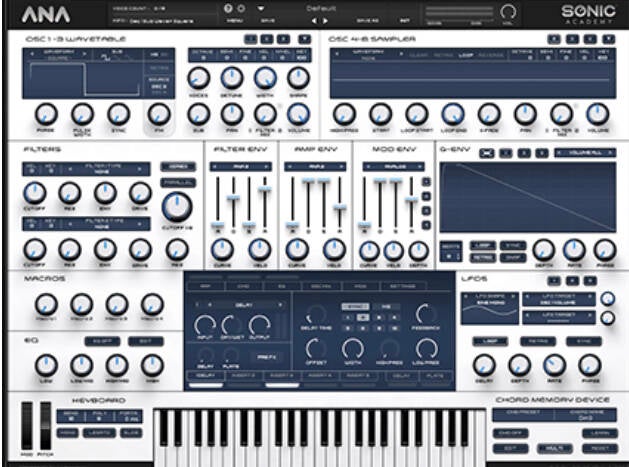
Task: Click the Macro 1 knob
Action: 46,305
